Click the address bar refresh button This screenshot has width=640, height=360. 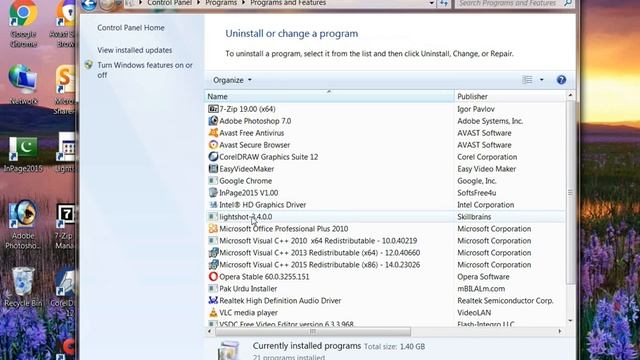(x=444, y=3)
